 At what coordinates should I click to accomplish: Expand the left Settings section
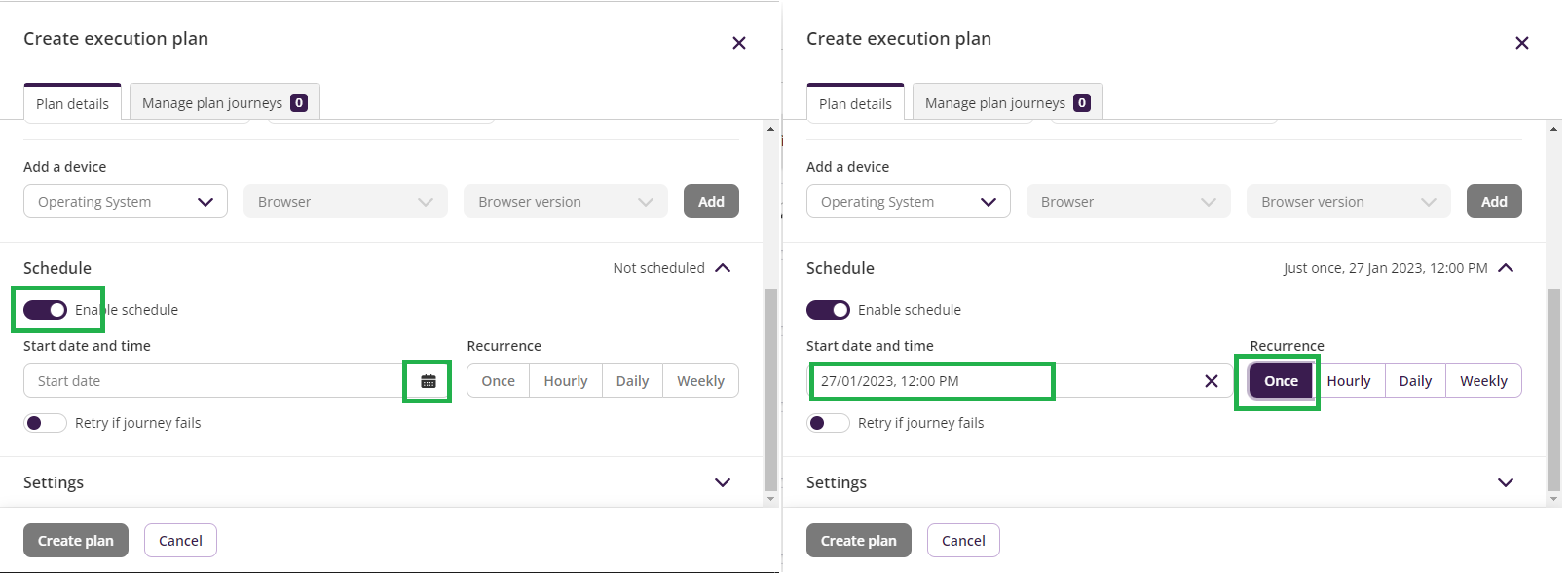[723, 482]
